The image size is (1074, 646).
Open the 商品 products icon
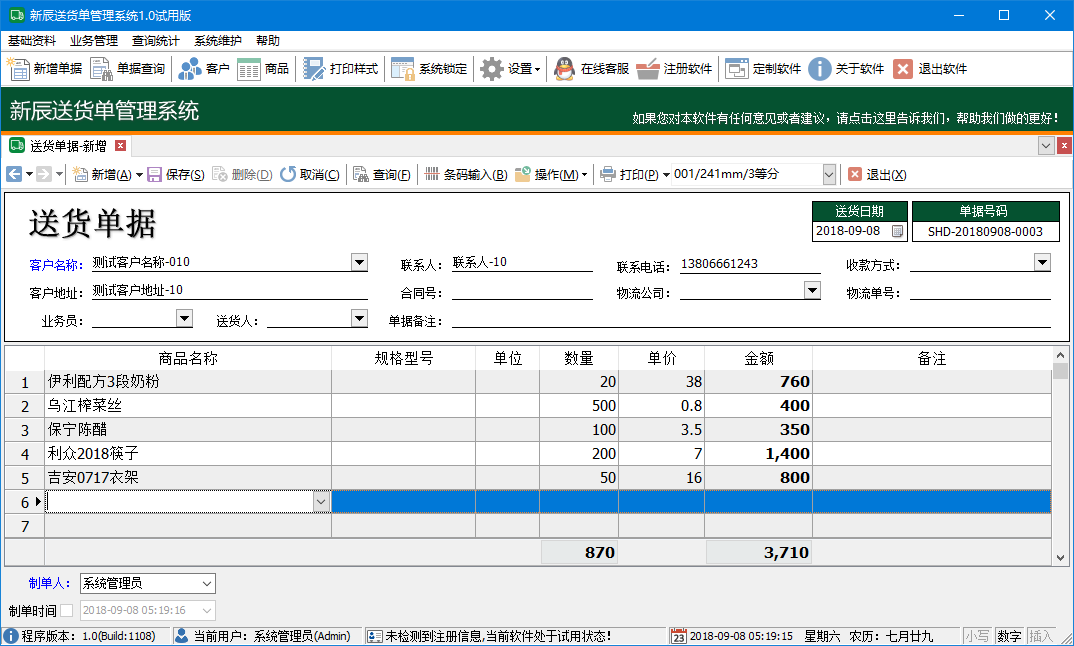point(249,69)
